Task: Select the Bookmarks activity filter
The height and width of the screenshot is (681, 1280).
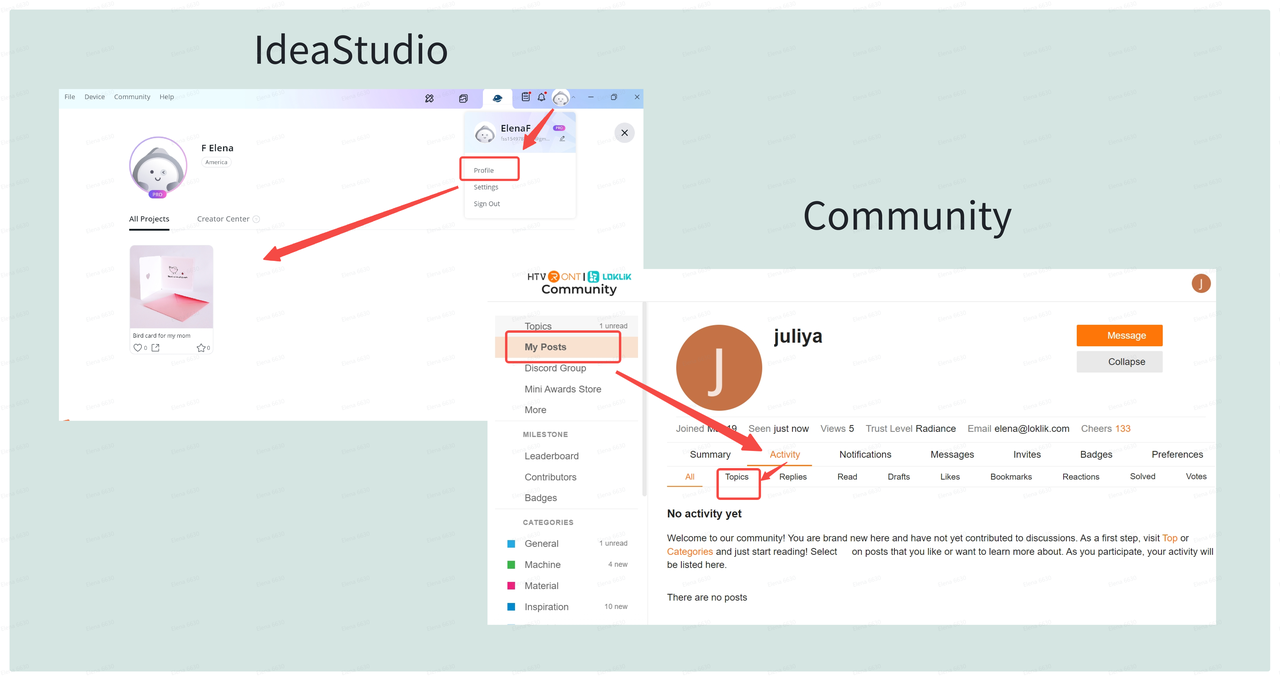Action: pos(1011,477)
